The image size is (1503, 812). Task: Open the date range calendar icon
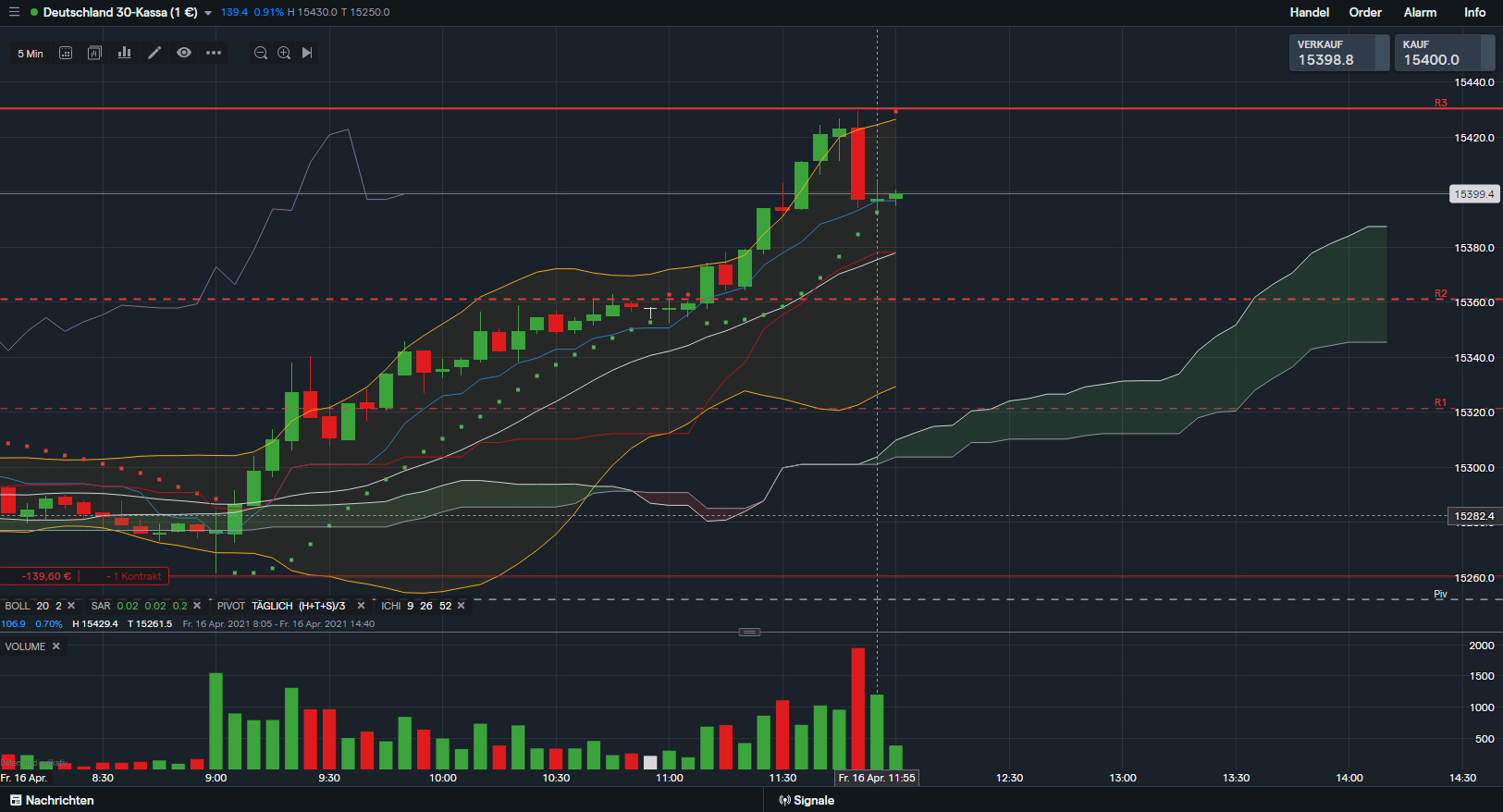pyautogui.click(x=66, y=53)
